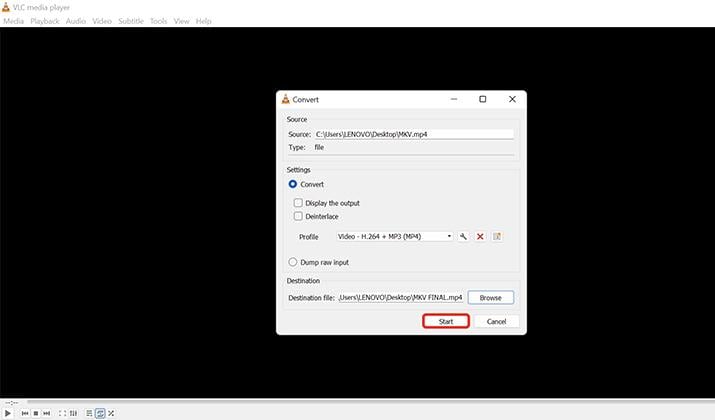715x420 pixels.
Task: Click the "Type: file" text
Action: [306, 147]
